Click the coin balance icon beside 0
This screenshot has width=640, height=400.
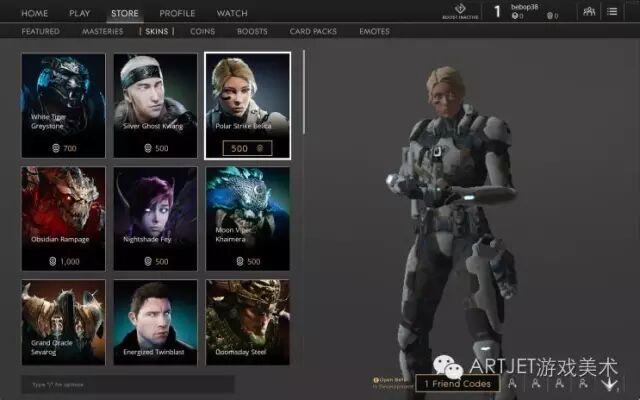point(515,16)
